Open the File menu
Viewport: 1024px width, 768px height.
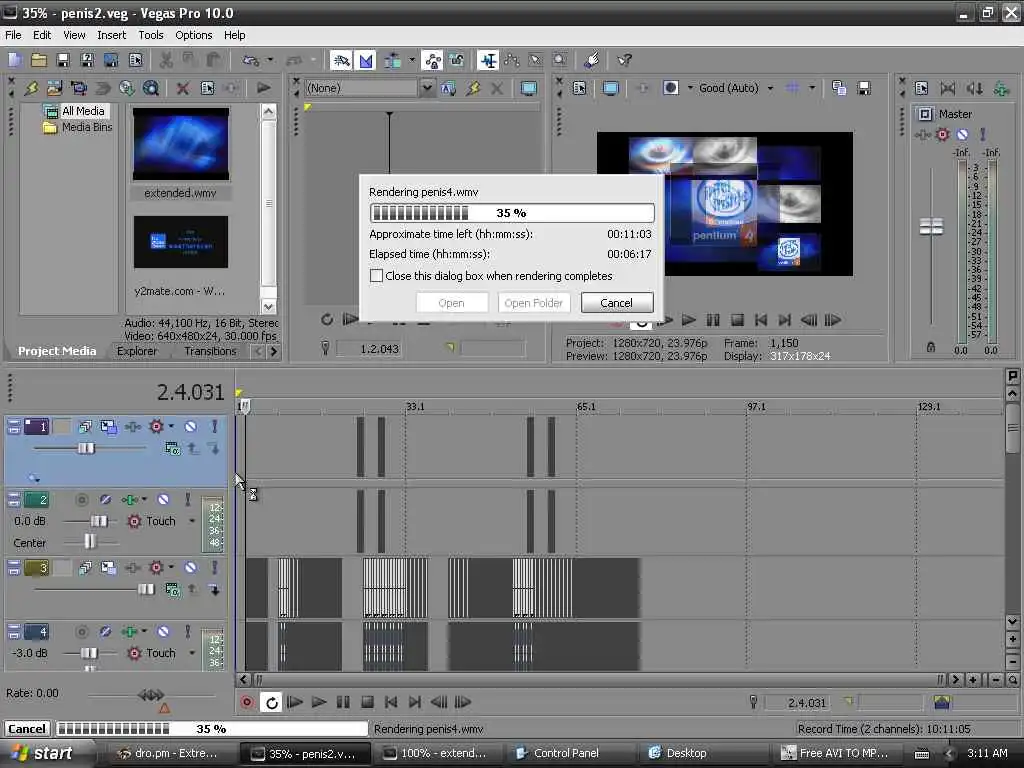[13, 35]
